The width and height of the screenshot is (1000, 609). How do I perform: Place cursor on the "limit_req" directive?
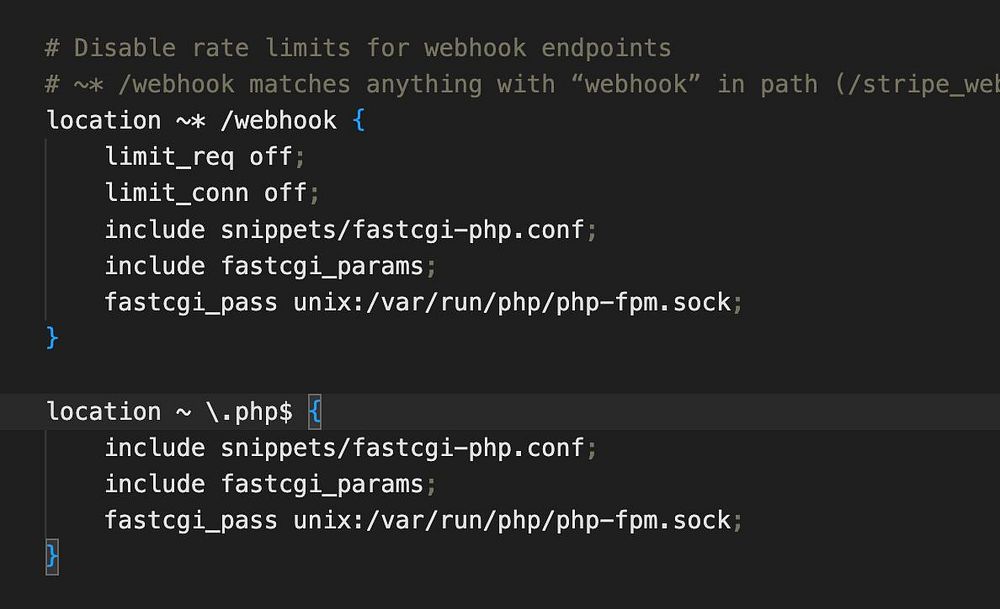169,157
